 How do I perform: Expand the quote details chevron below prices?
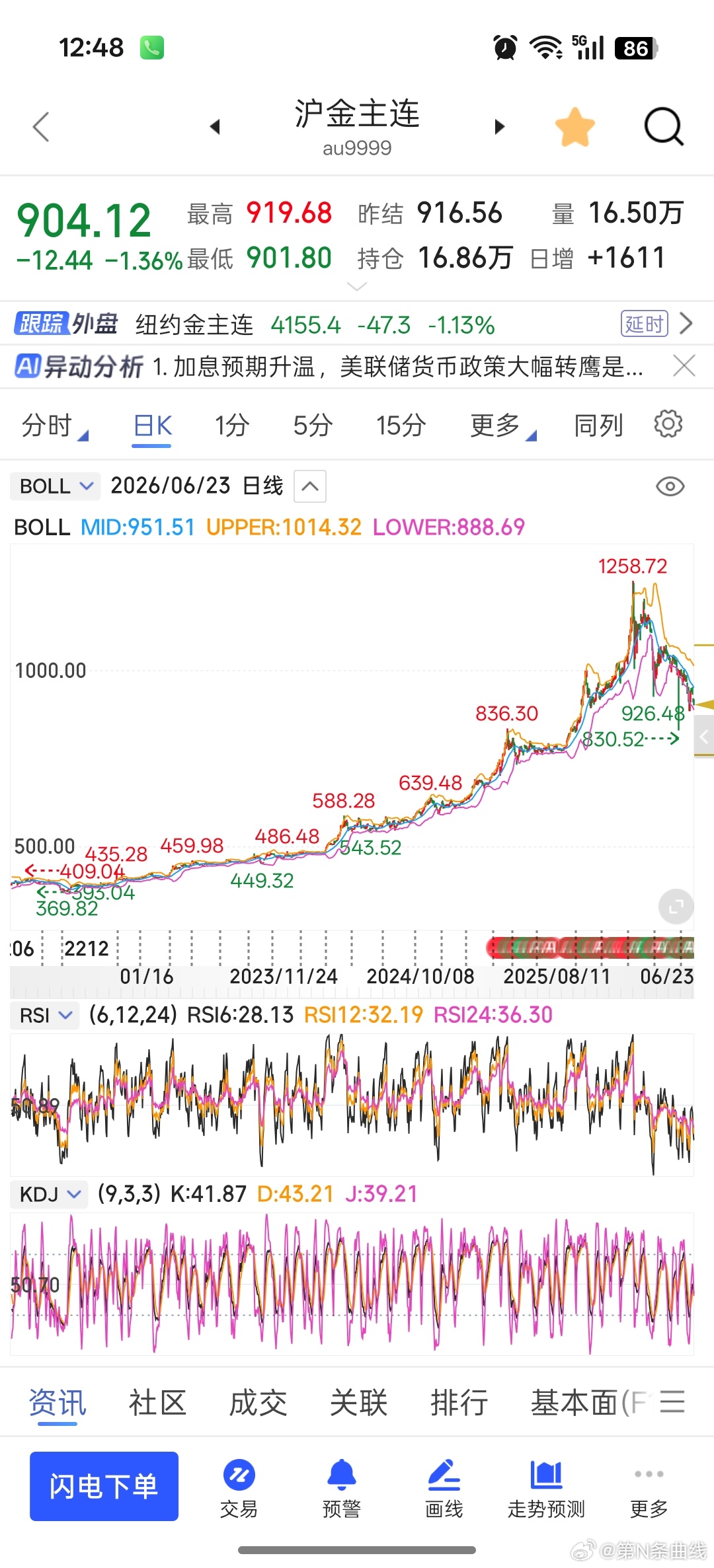point(357,286)
